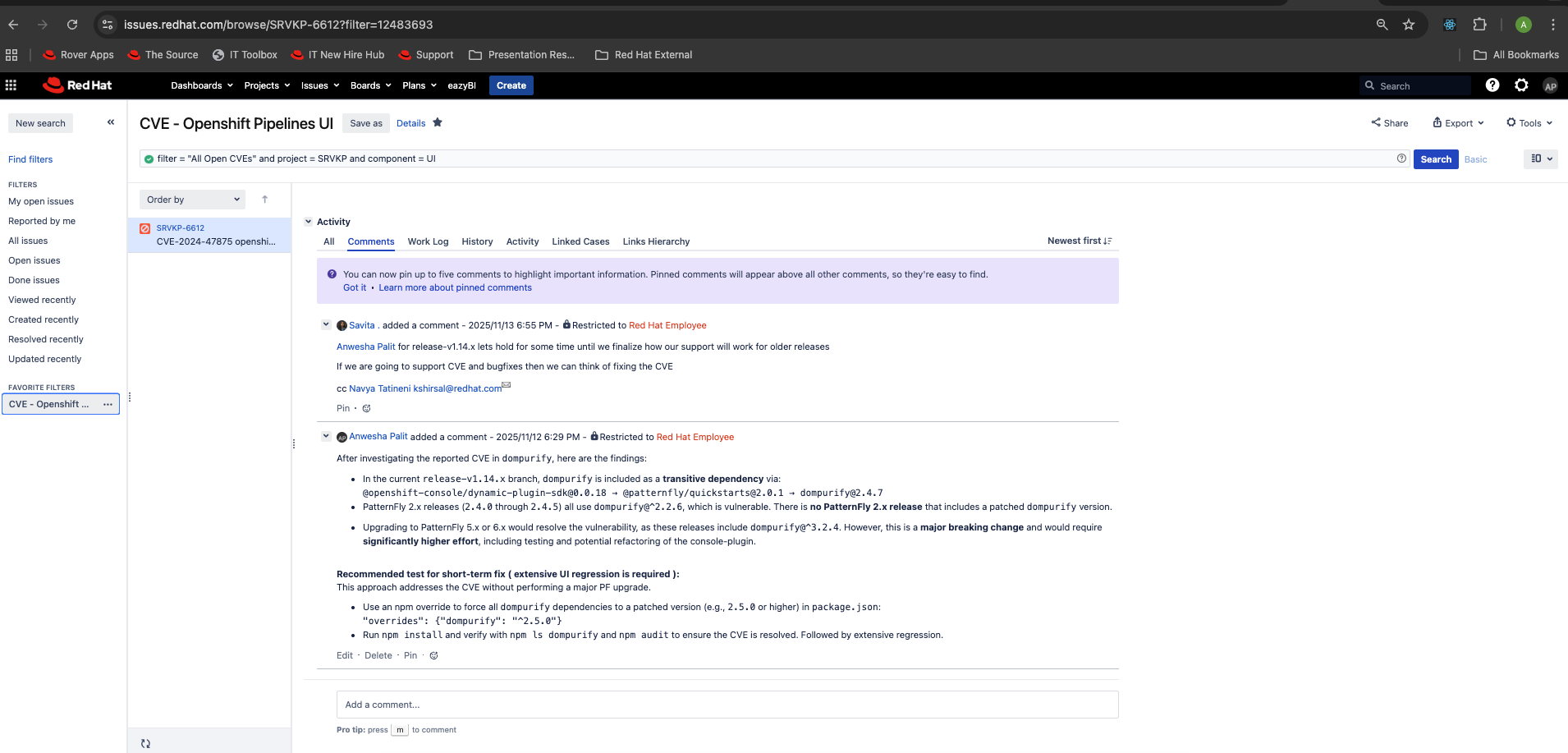The image size is (1568, 753).
Task: Reverse sort order with arrow icon
Action: (264, 200)
